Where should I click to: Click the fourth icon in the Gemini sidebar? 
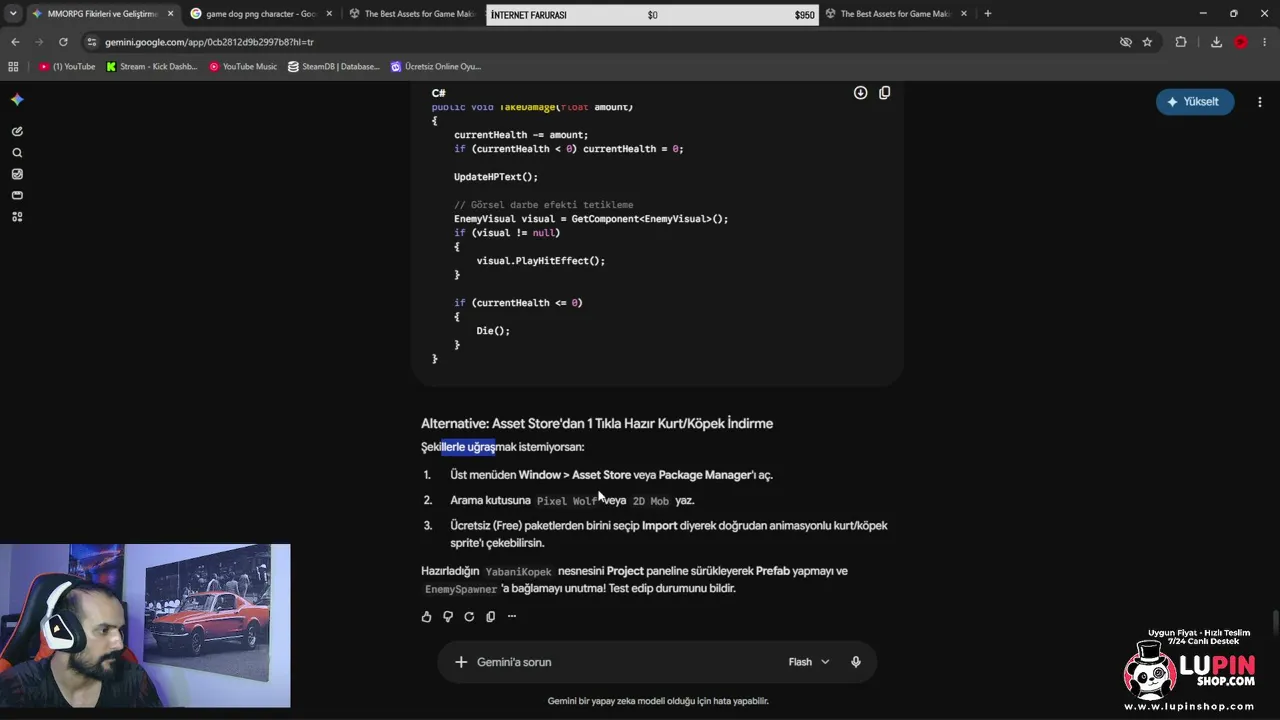17,195
